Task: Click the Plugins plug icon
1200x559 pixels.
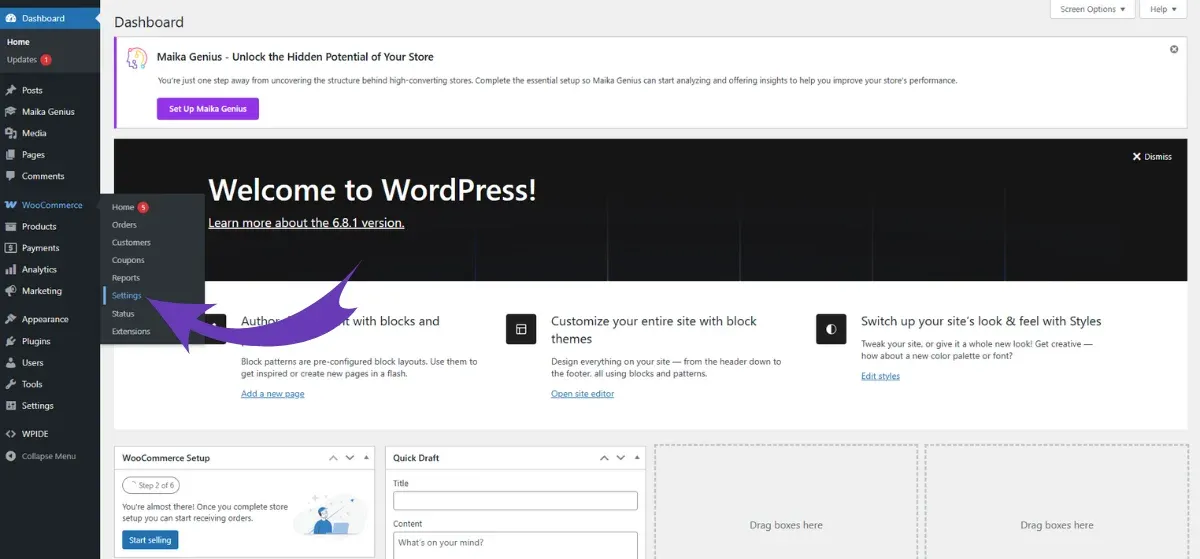Action: pyautogui.click(x=11, y=341)
